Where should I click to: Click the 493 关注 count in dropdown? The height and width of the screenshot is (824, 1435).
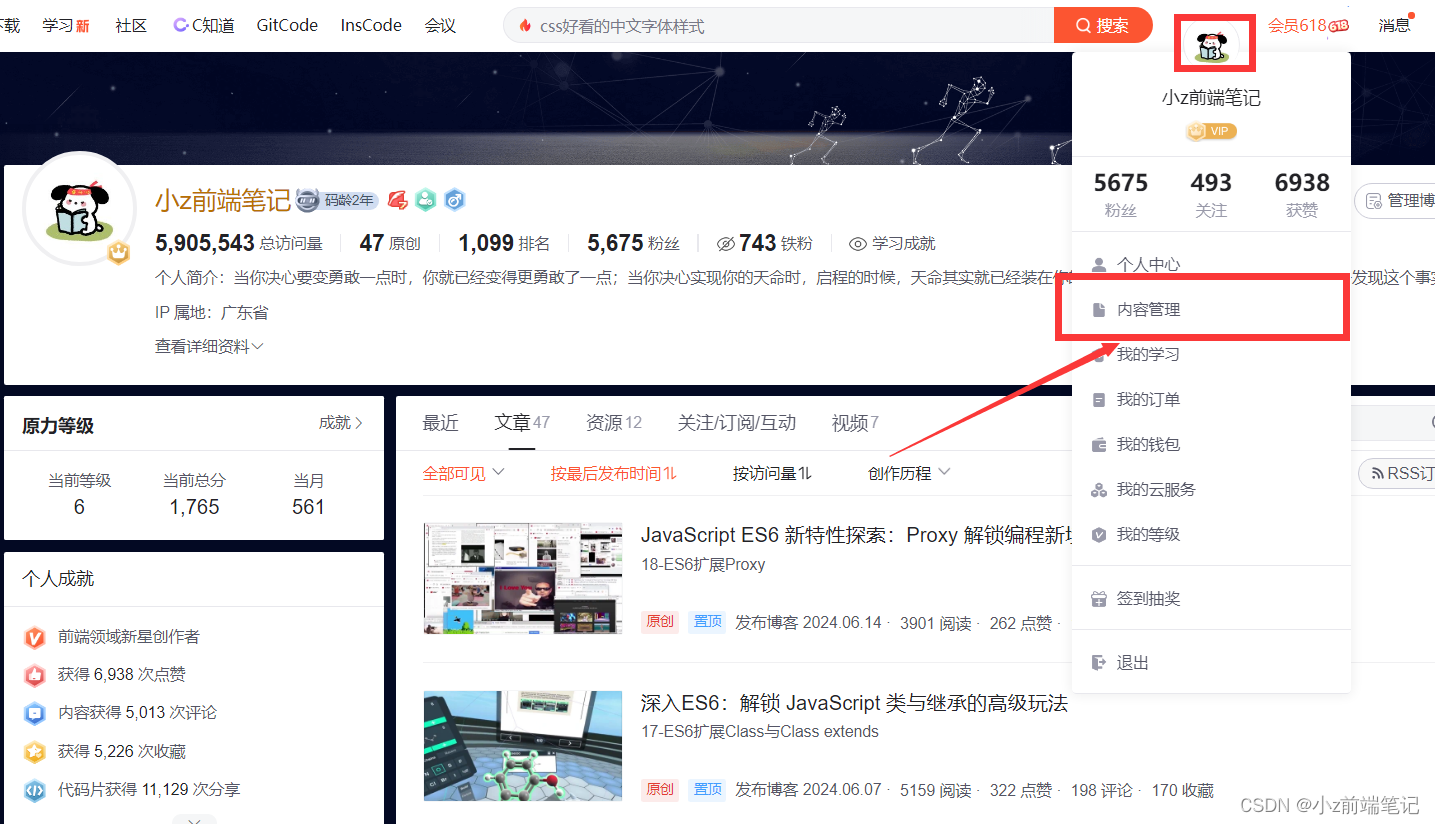point(1211,195)
